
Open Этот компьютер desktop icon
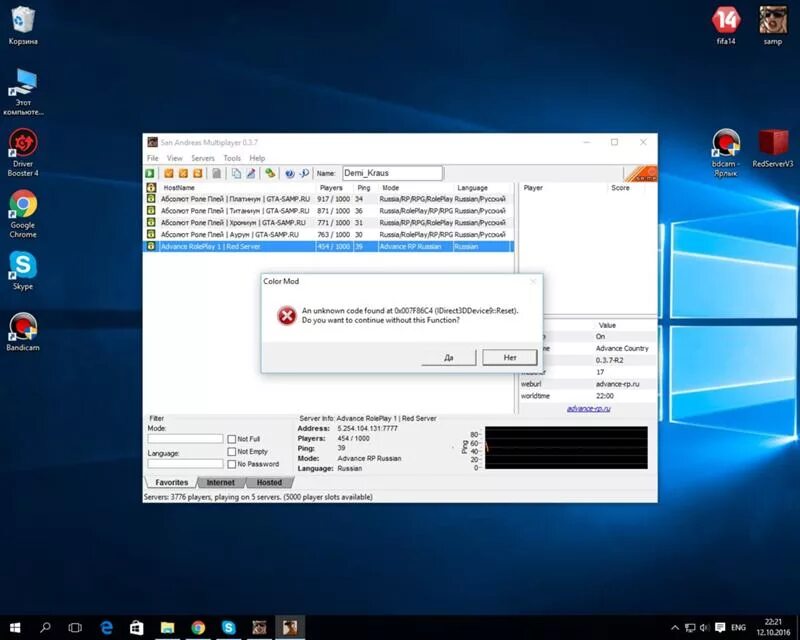23,92
